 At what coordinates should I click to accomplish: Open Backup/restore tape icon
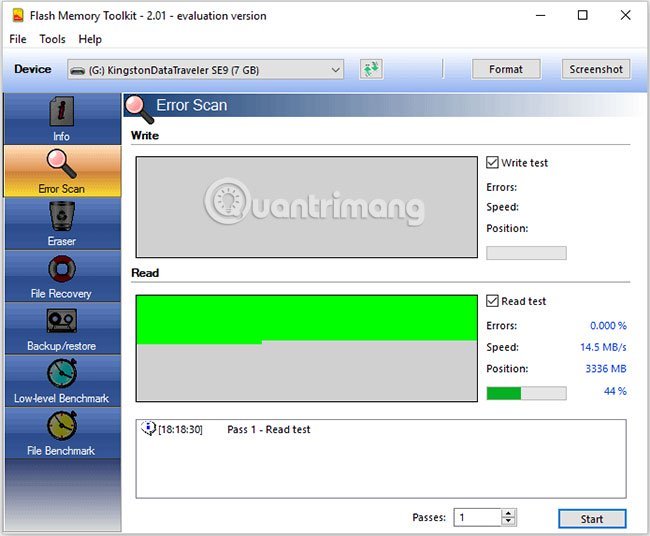coord(62,321)
